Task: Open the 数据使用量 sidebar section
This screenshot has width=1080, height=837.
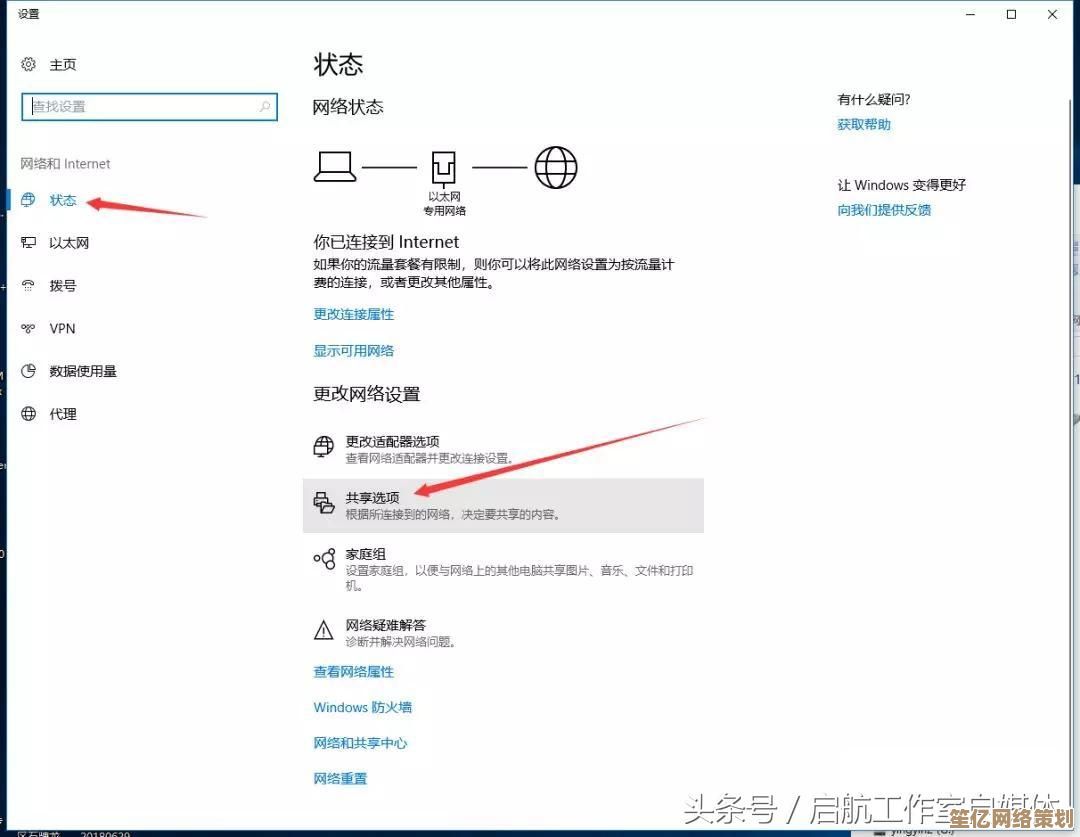Action: tap(83, 371)
